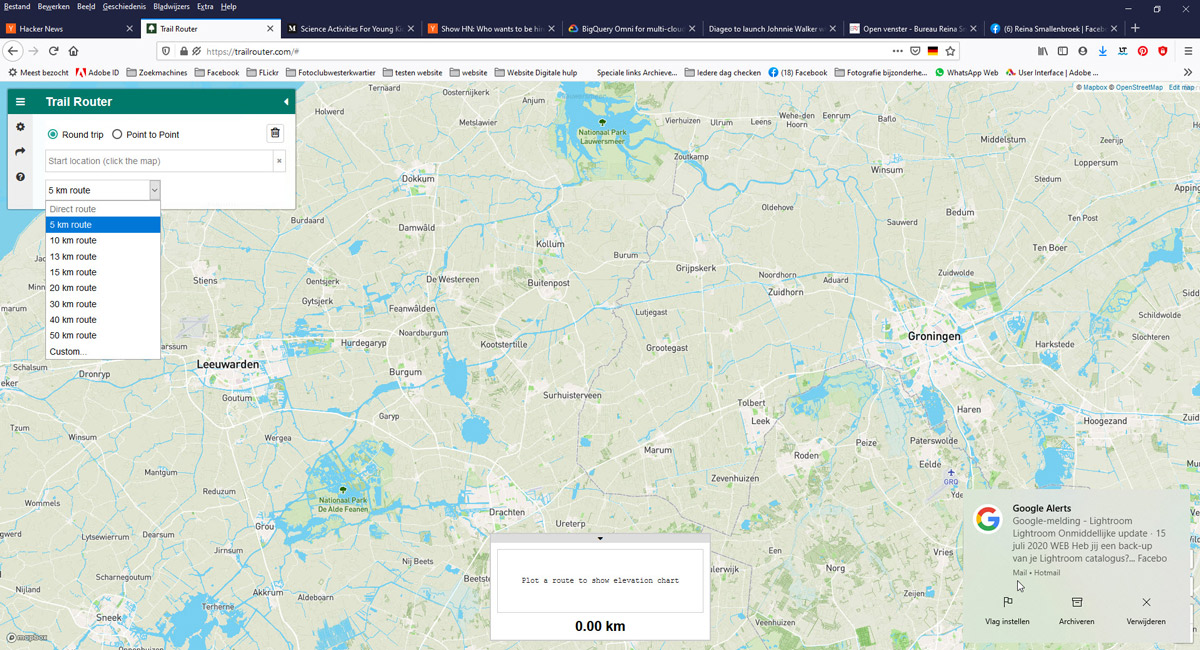
Task: Open the Firefox application menu
Action: coord(1187,51)
